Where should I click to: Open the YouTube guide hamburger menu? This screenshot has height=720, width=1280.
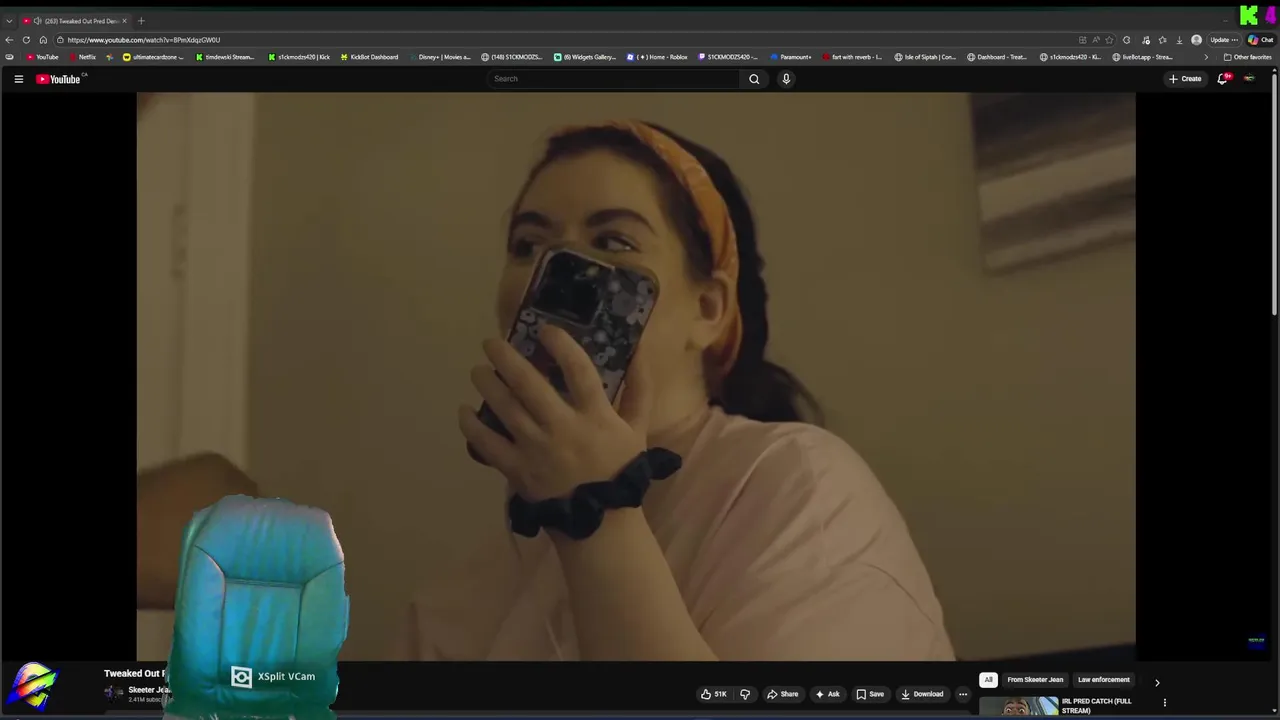(x=18, y=79)
